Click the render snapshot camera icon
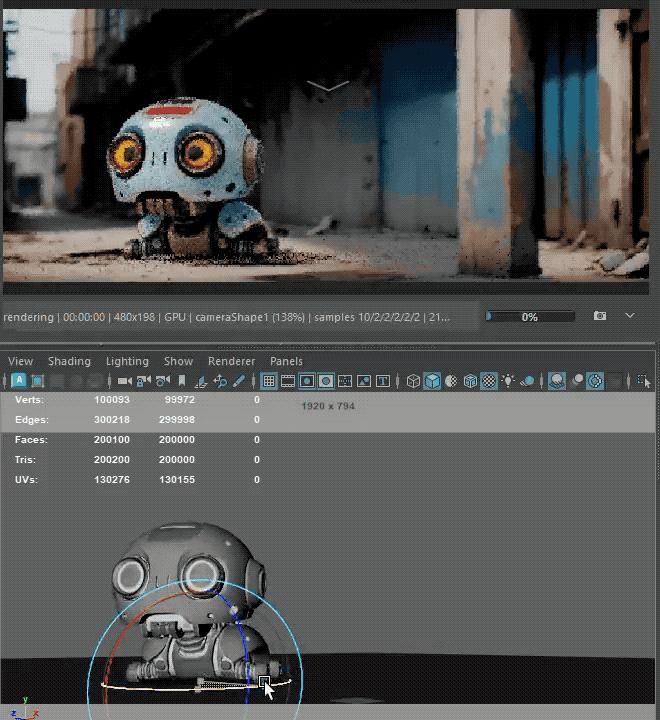The image size is (660, 720). [600, 316]
